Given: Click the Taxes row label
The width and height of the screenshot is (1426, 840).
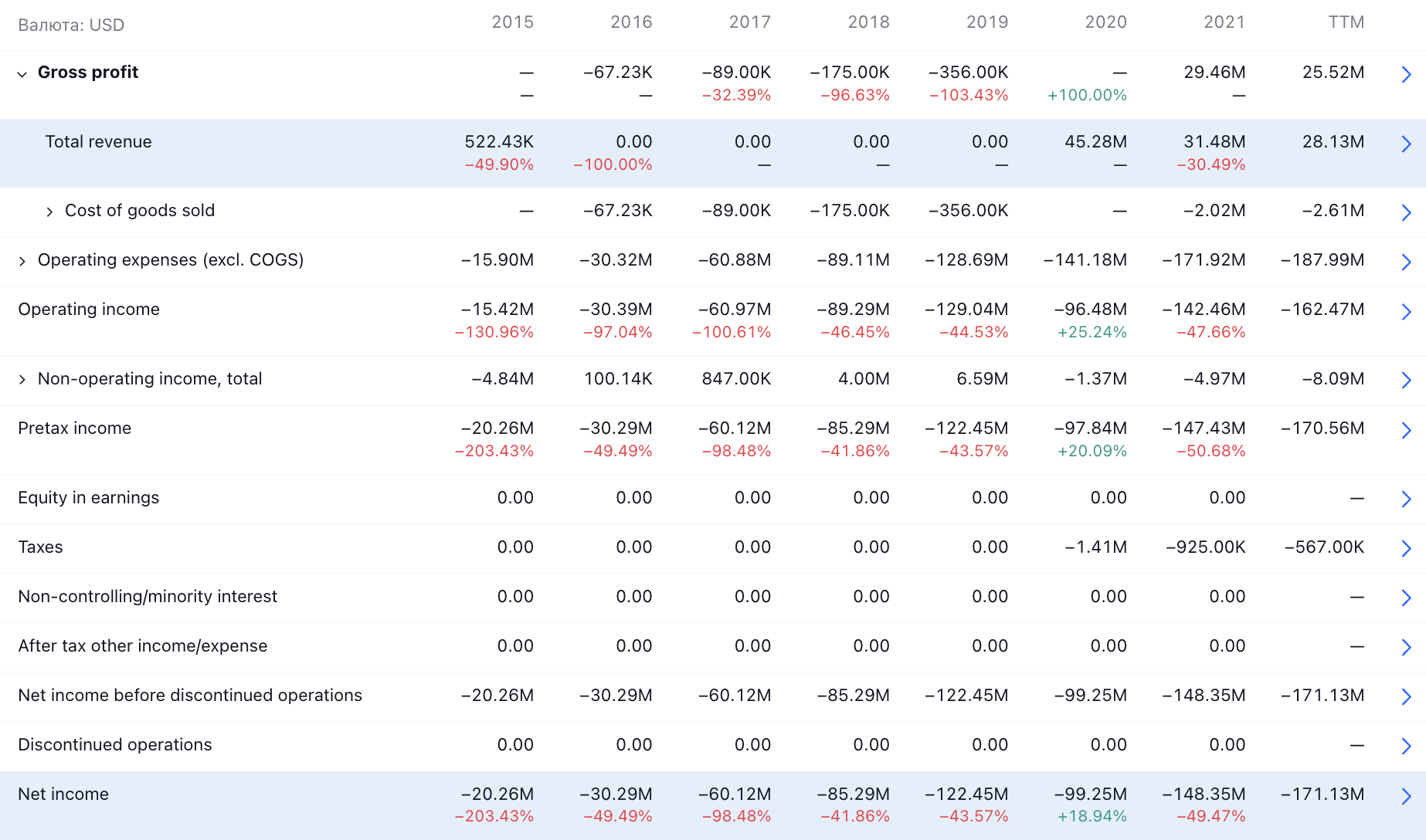Looking at the screenshot, I should 41,547.
